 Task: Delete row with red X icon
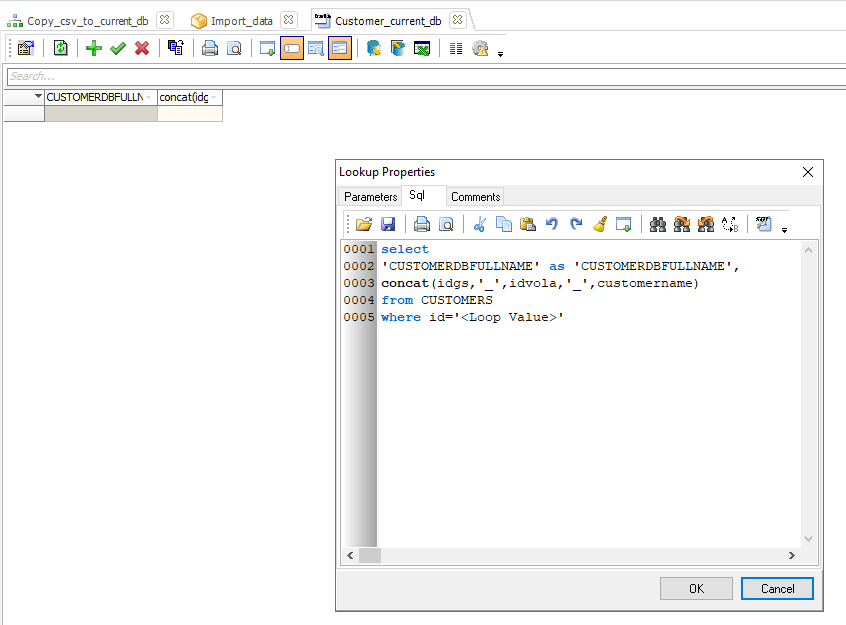(x=142, y=49)
